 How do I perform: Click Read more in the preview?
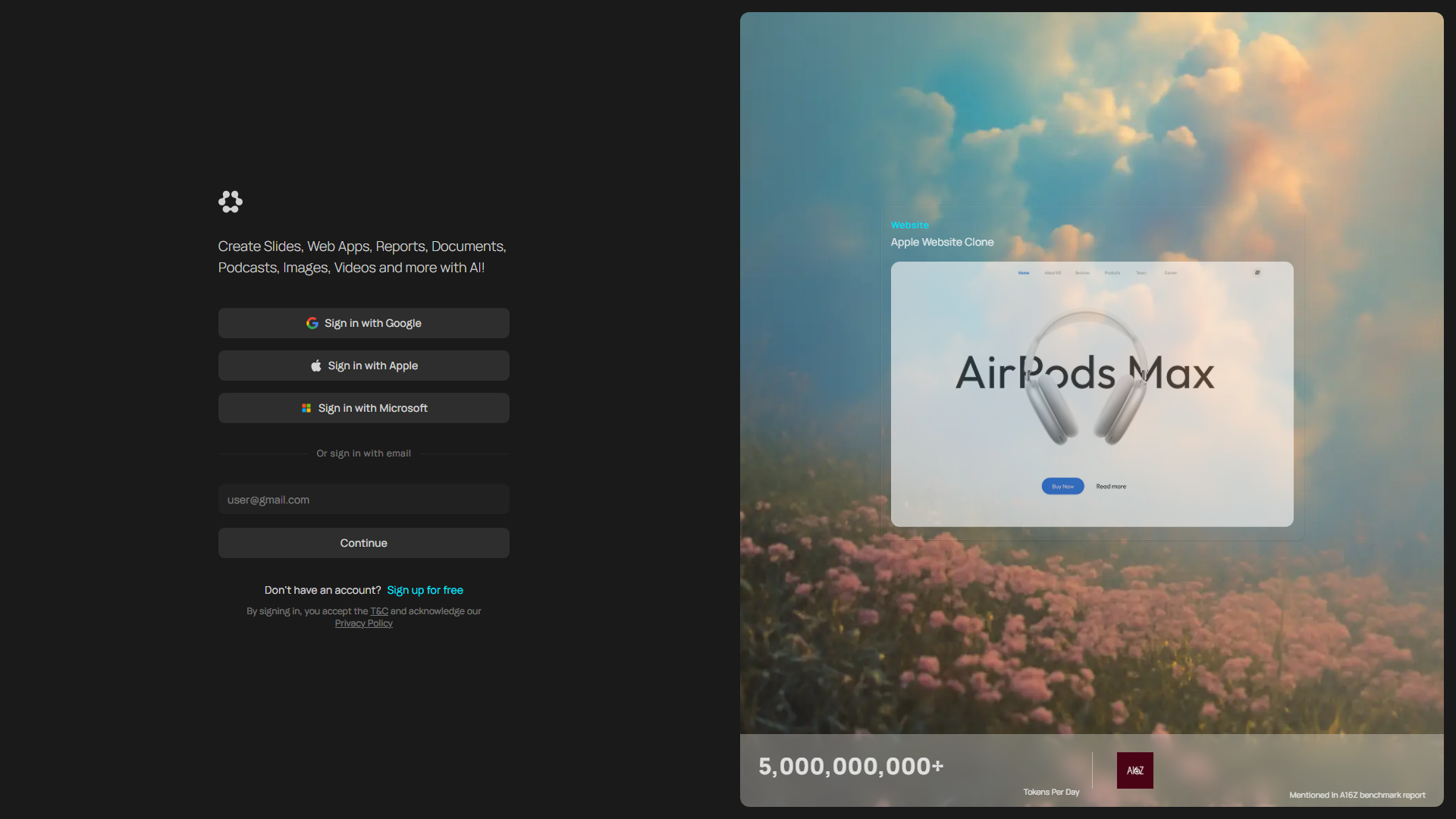[1111, 486]
